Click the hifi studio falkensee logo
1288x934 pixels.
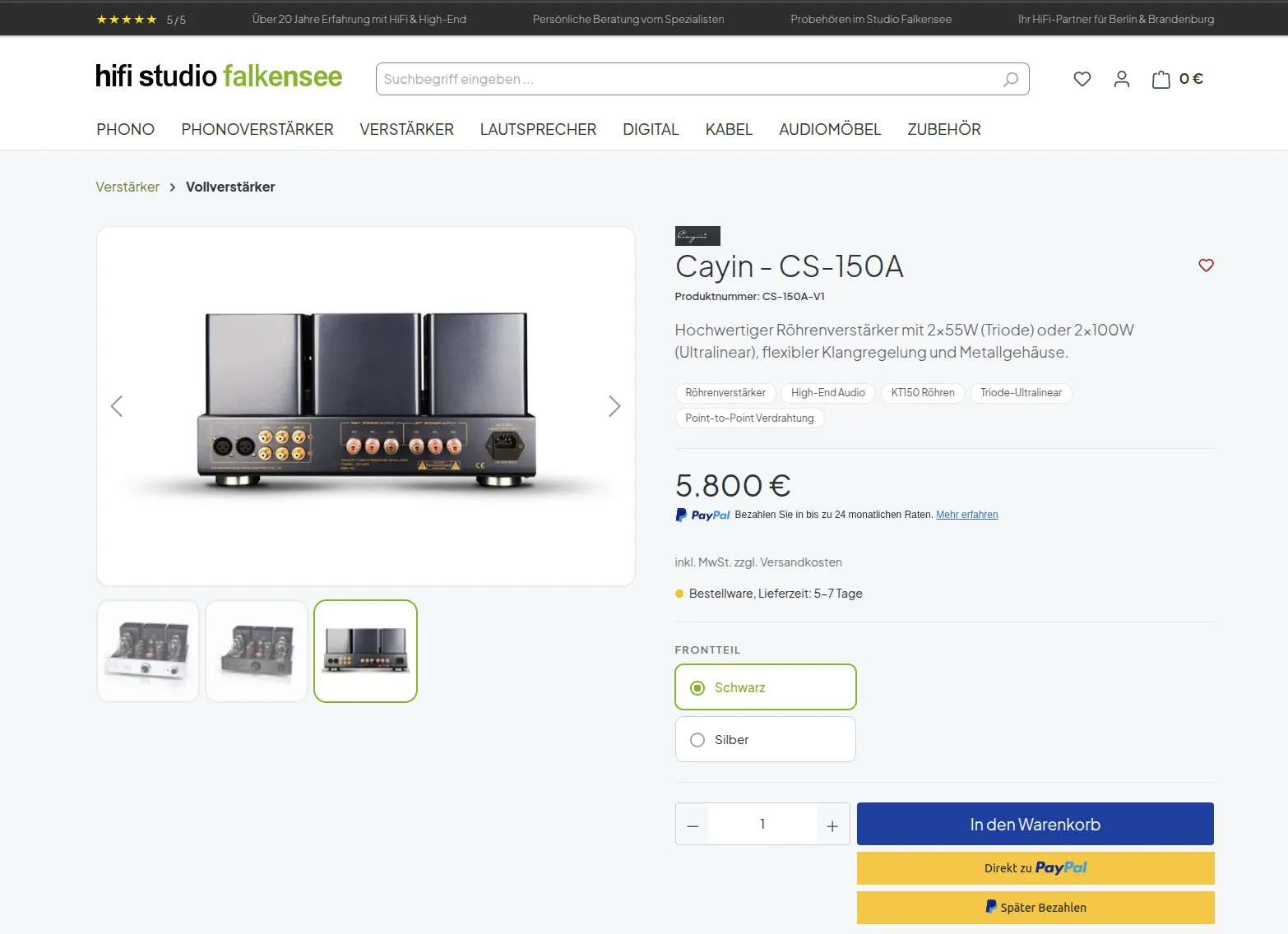[x=219, y=76]
